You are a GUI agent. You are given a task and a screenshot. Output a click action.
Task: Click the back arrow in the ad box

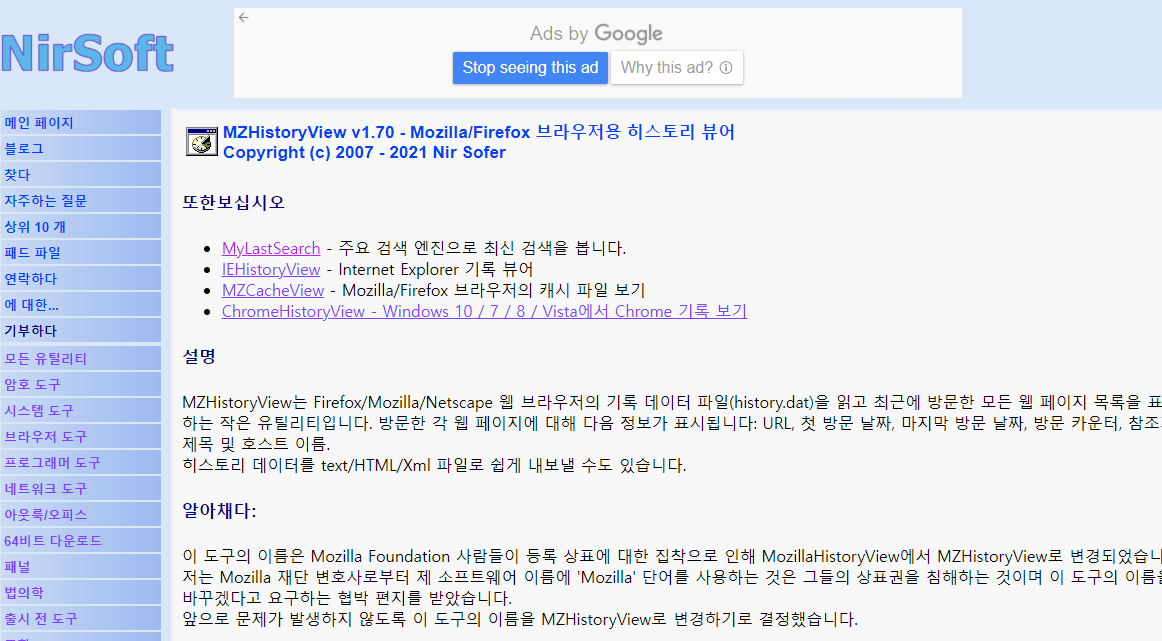coord(244,18)
